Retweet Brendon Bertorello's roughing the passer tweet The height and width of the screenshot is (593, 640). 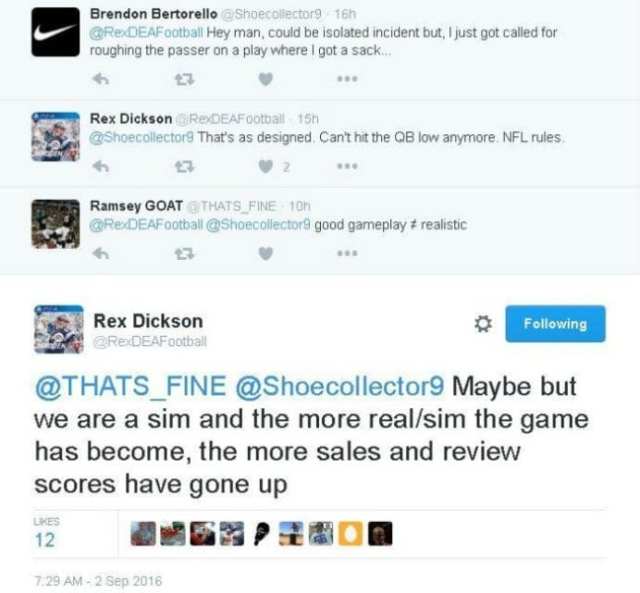point(184,79)
